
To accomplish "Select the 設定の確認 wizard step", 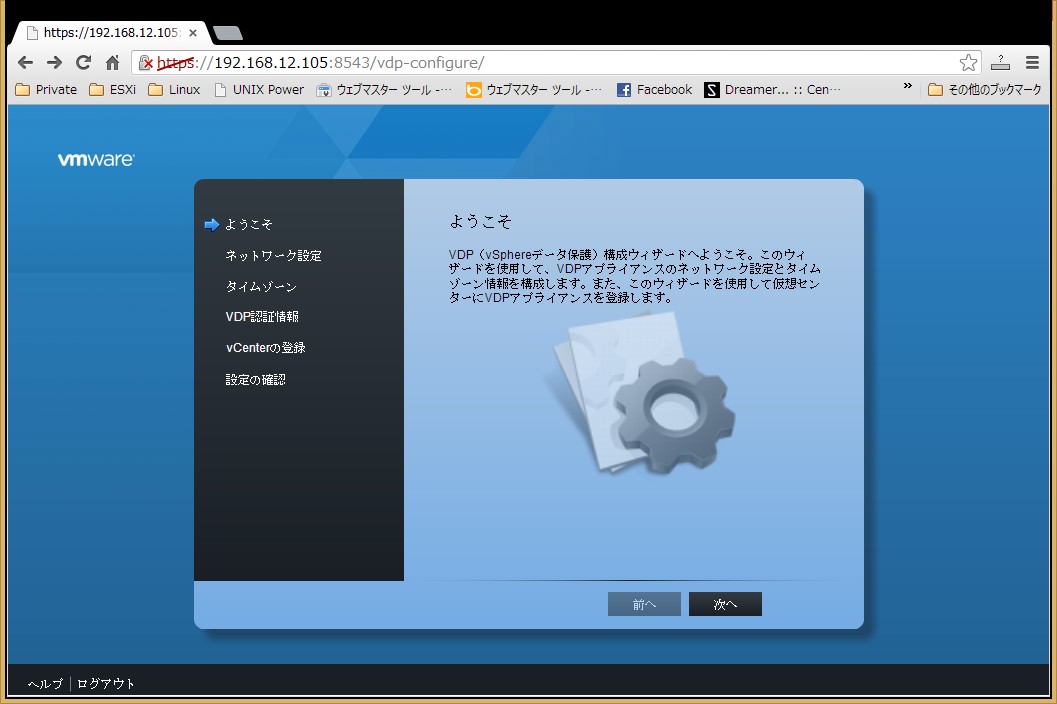I will (x=255, y=380).
